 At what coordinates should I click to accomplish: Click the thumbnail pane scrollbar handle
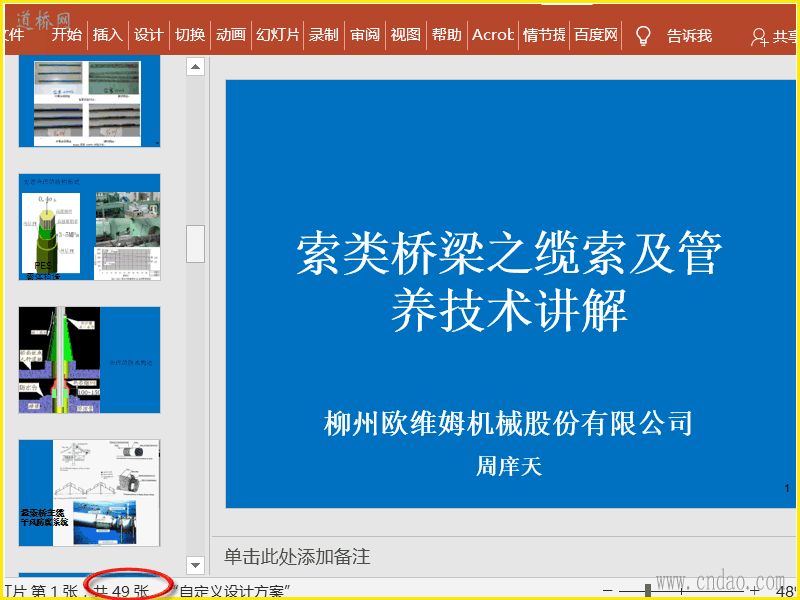(195, 244)
